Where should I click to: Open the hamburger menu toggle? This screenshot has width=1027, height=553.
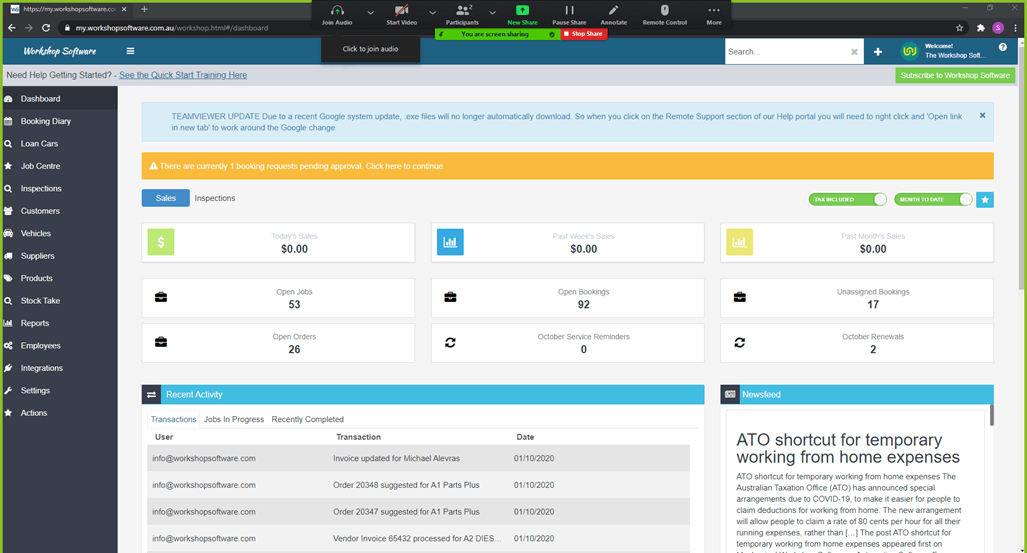[130, 51]
